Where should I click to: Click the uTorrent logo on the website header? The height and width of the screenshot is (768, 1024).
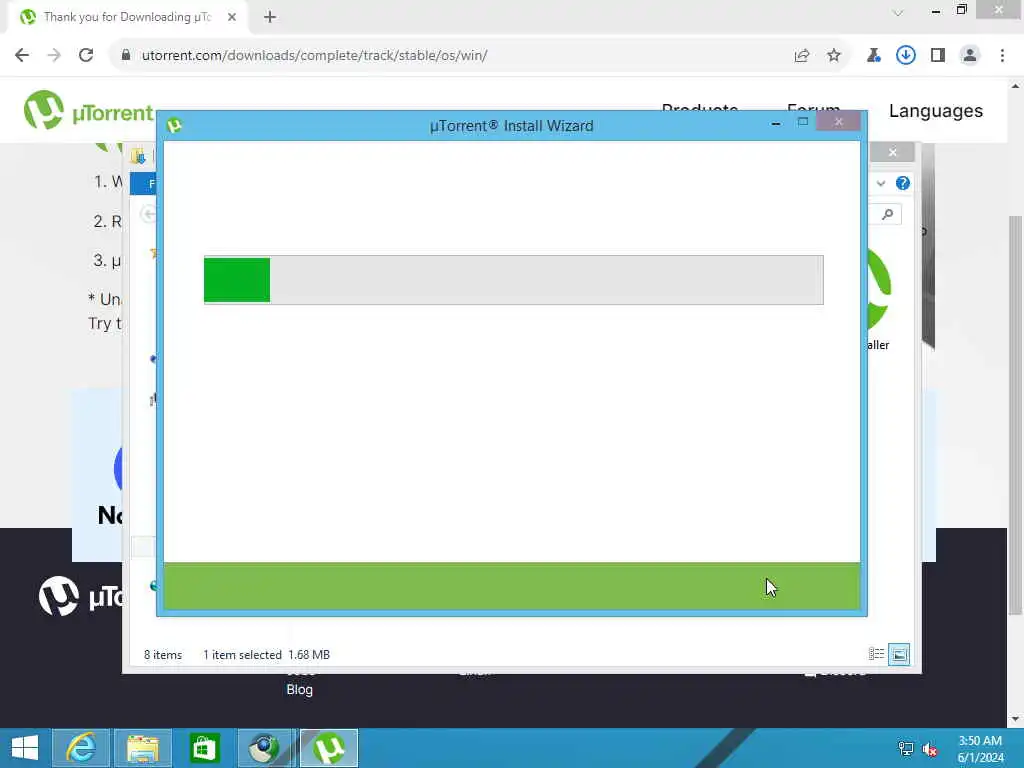[x=88, y=110]
